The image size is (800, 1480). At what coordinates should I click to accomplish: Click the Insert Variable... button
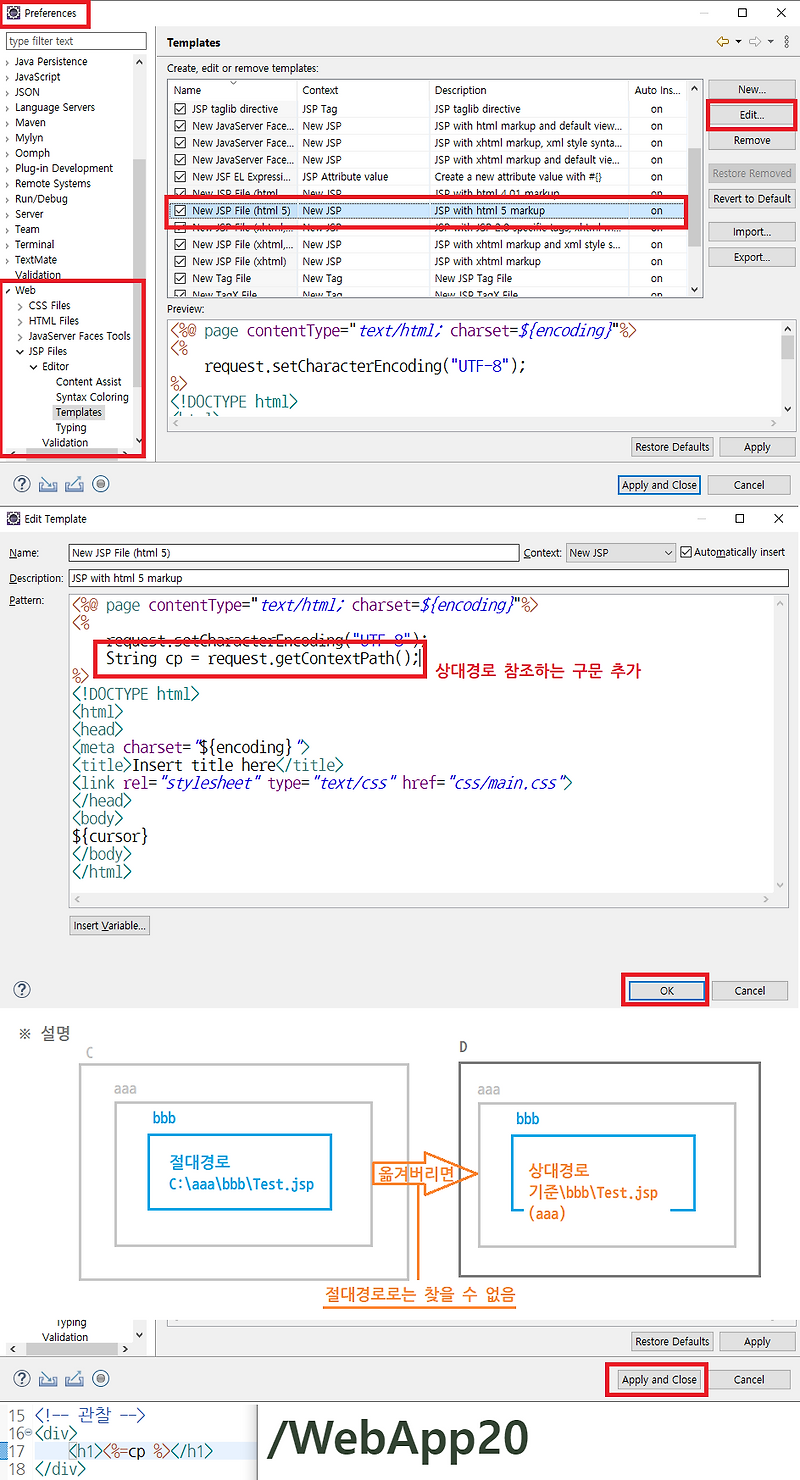click(x=109, y=925)
